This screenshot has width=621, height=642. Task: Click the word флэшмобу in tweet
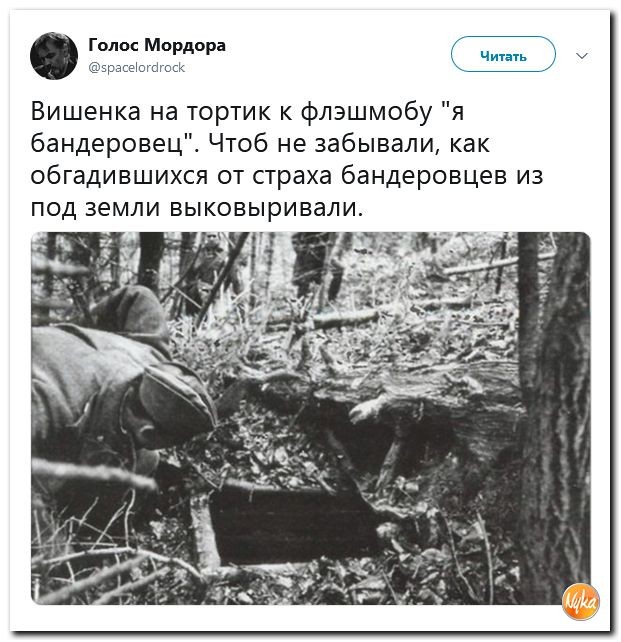(366, 111)
